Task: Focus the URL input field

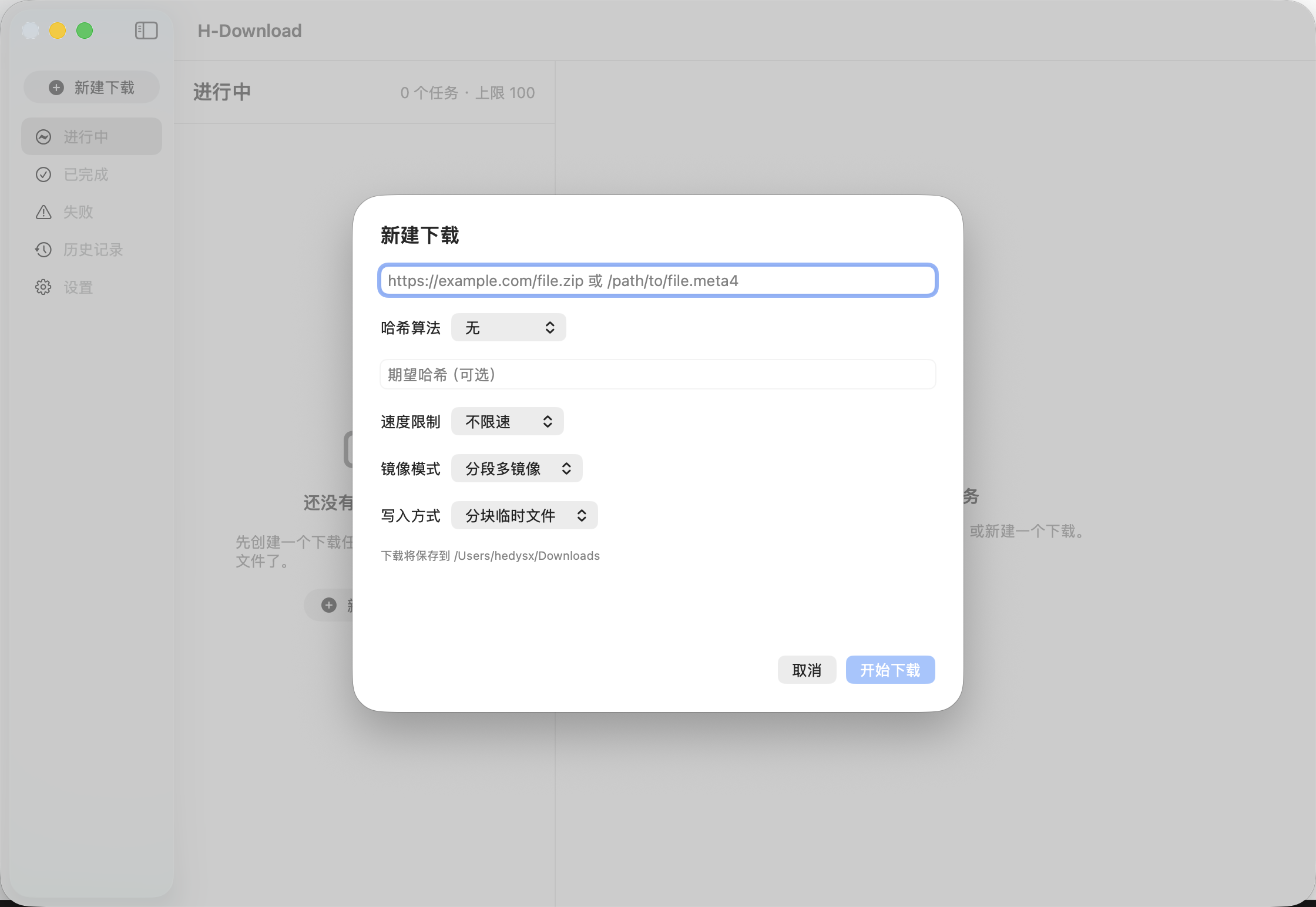Action: (x=657, y=280)
